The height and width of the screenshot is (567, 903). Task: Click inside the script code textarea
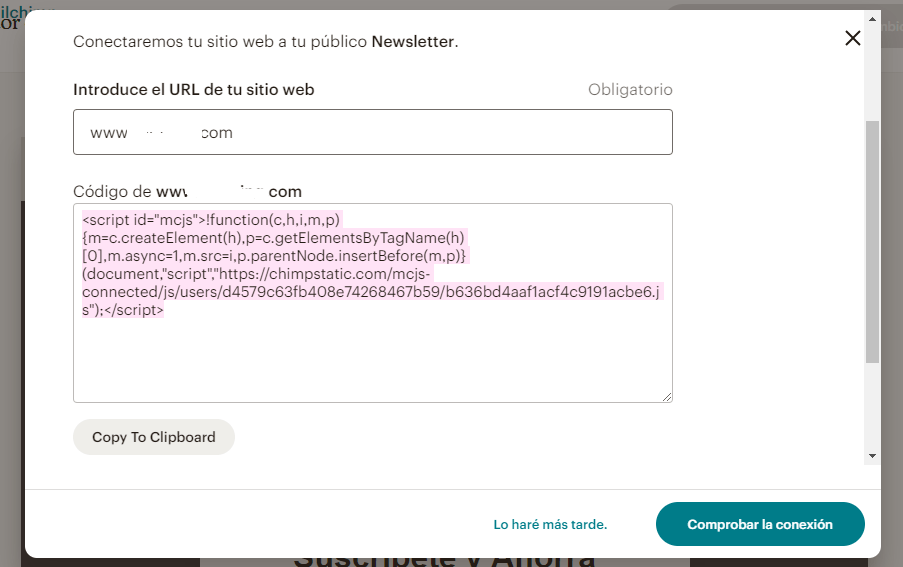point(373,303)
